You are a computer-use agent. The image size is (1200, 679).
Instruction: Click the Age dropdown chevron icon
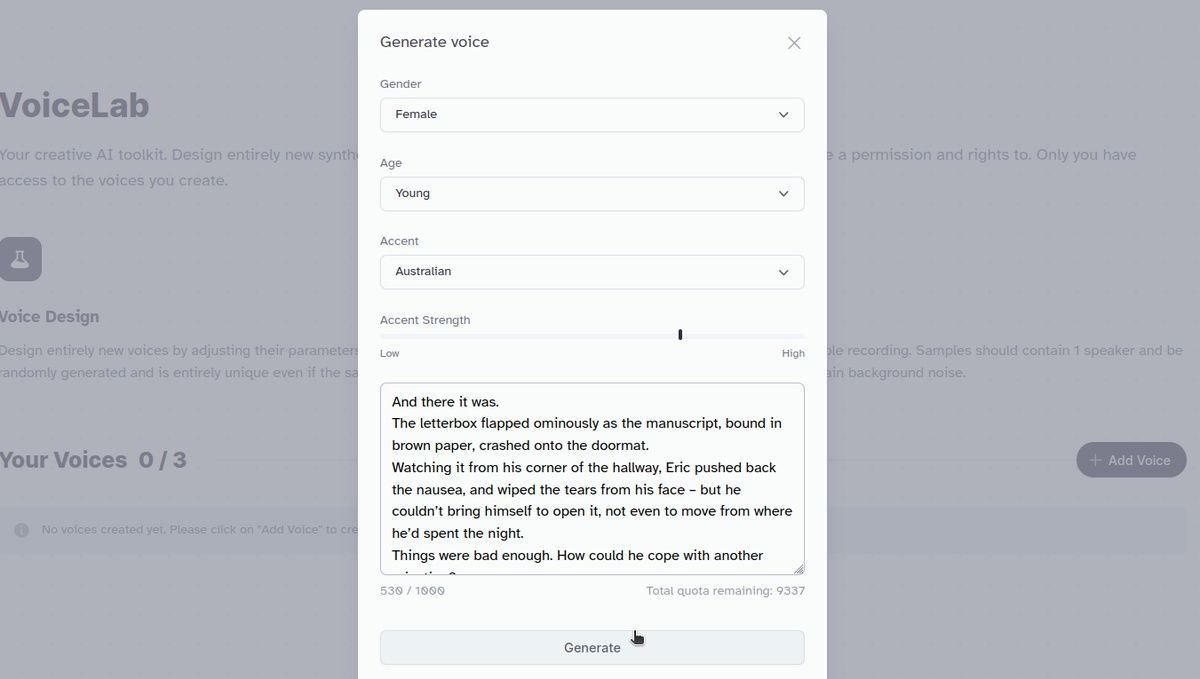784,194
